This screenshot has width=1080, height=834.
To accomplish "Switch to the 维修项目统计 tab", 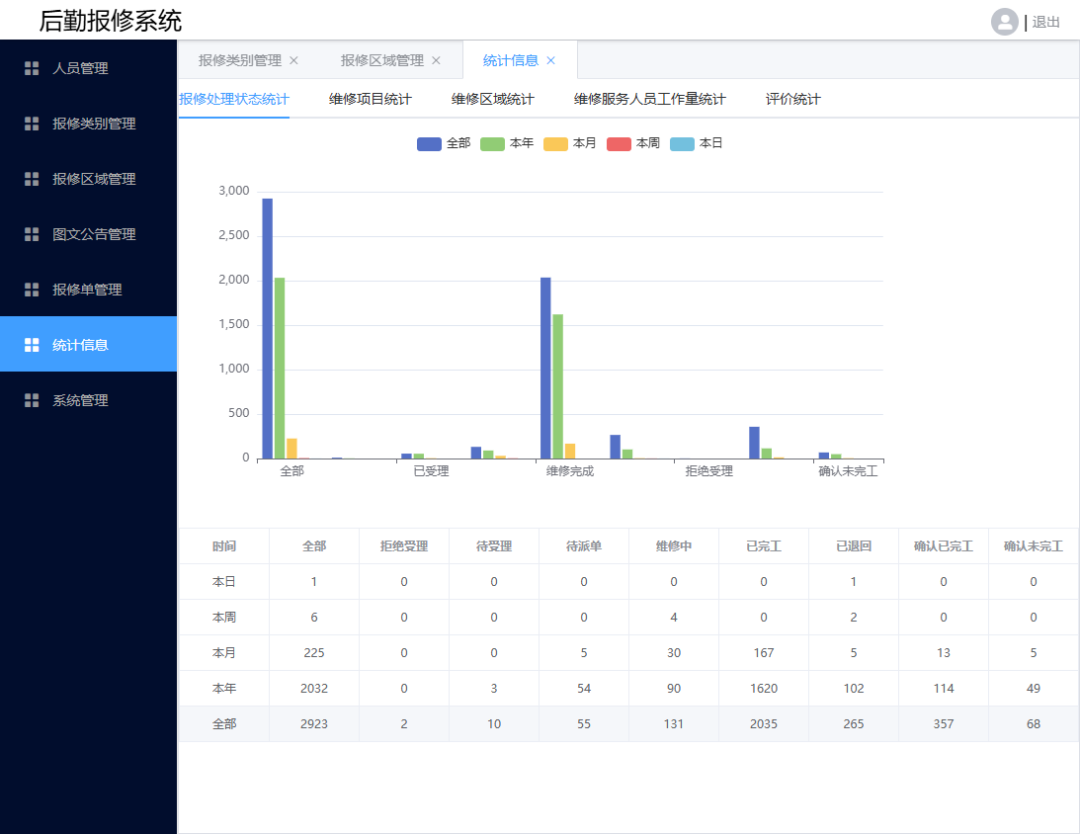I will [x=370, y=99].
